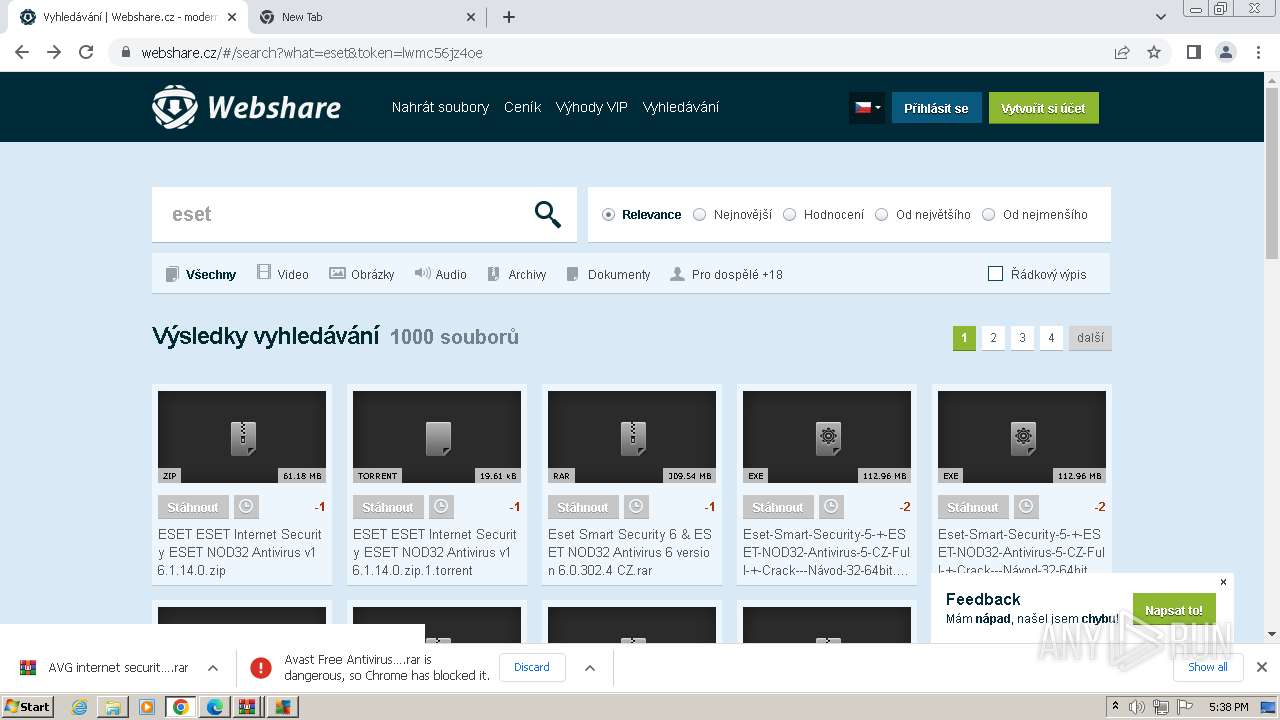Screen dimensions: 1280x720
Task: Filter results by Obrázky
Action: pyautogui.click(x=362, y=274)
